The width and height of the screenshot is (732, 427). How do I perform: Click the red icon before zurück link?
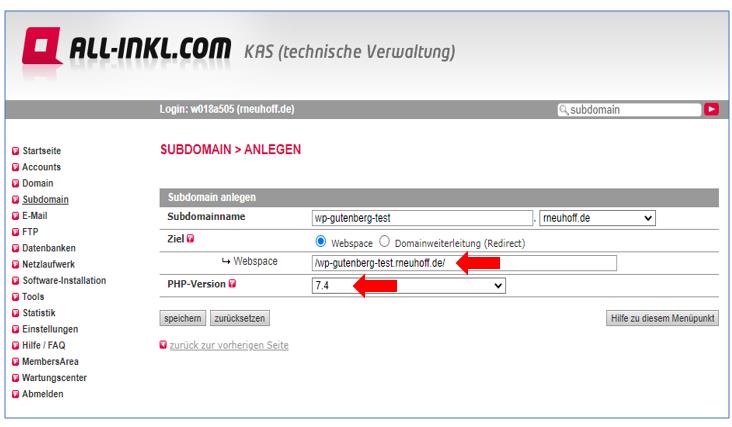pyautogui.click(x=165, y=345)
